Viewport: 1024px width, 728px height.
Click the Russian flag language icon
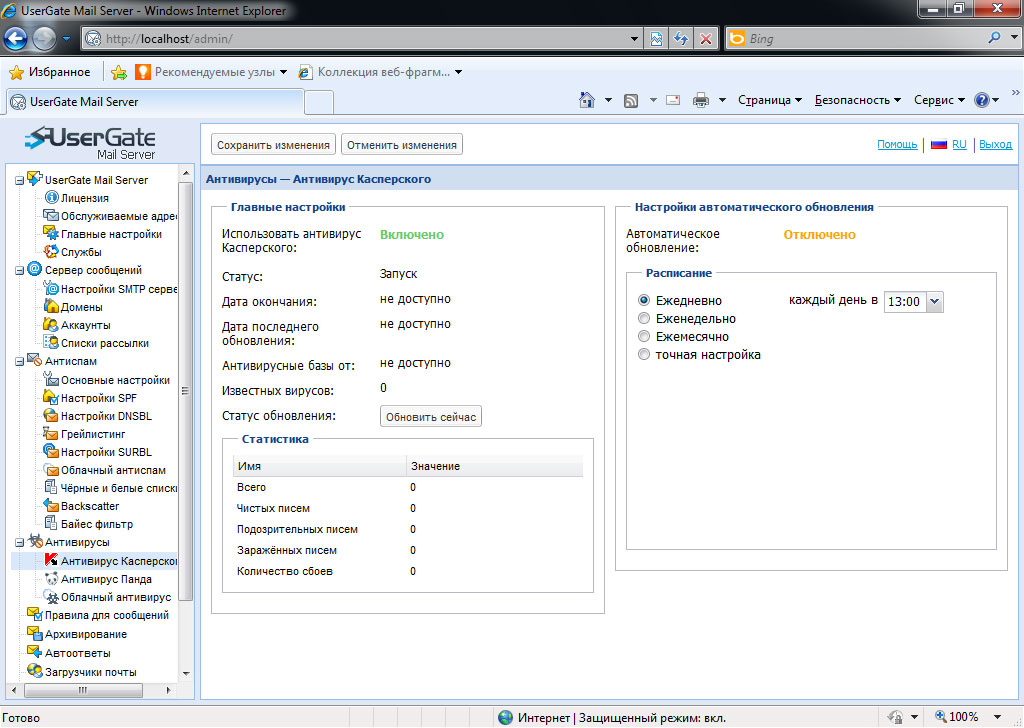tap(938, 145)
